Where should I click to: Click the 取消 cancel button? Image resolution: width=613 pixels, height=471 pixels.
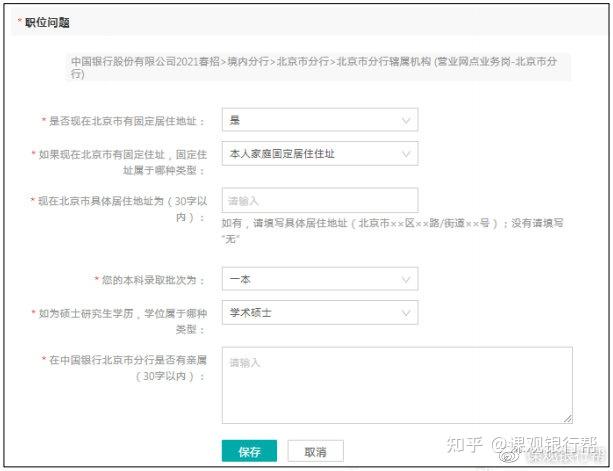315,451
